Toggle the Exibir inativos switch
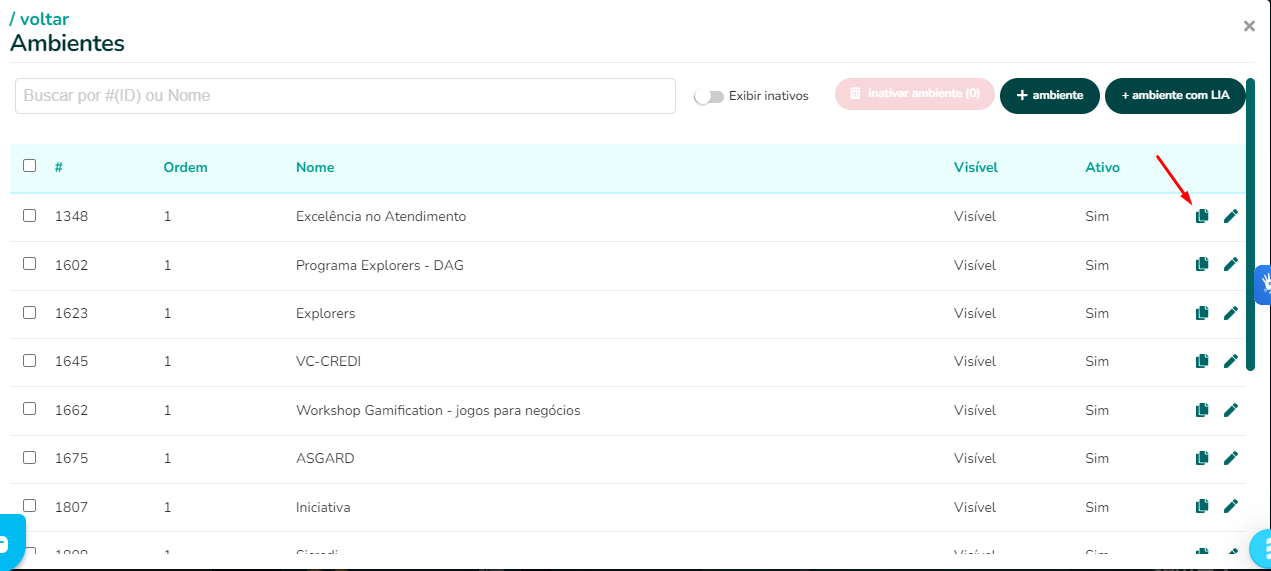This screenshot has width=1271, height=571. click(709, 97)
